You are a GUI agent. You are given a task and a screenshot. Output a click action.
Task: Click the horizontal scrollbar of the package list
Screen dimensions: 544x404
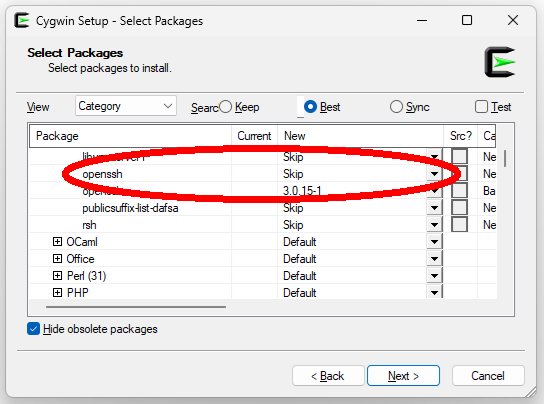click(136, 307)
